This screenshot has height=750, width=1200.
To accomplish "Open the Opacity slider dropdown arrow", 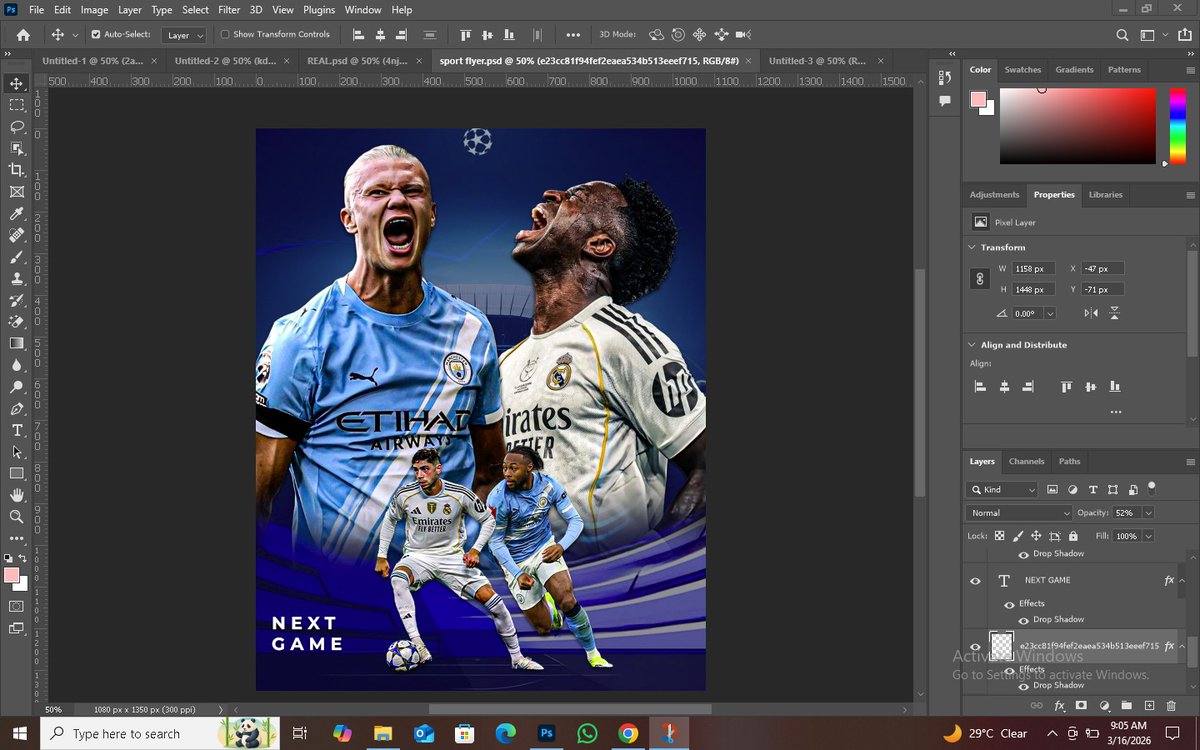I will click(x=1148, y=513).
